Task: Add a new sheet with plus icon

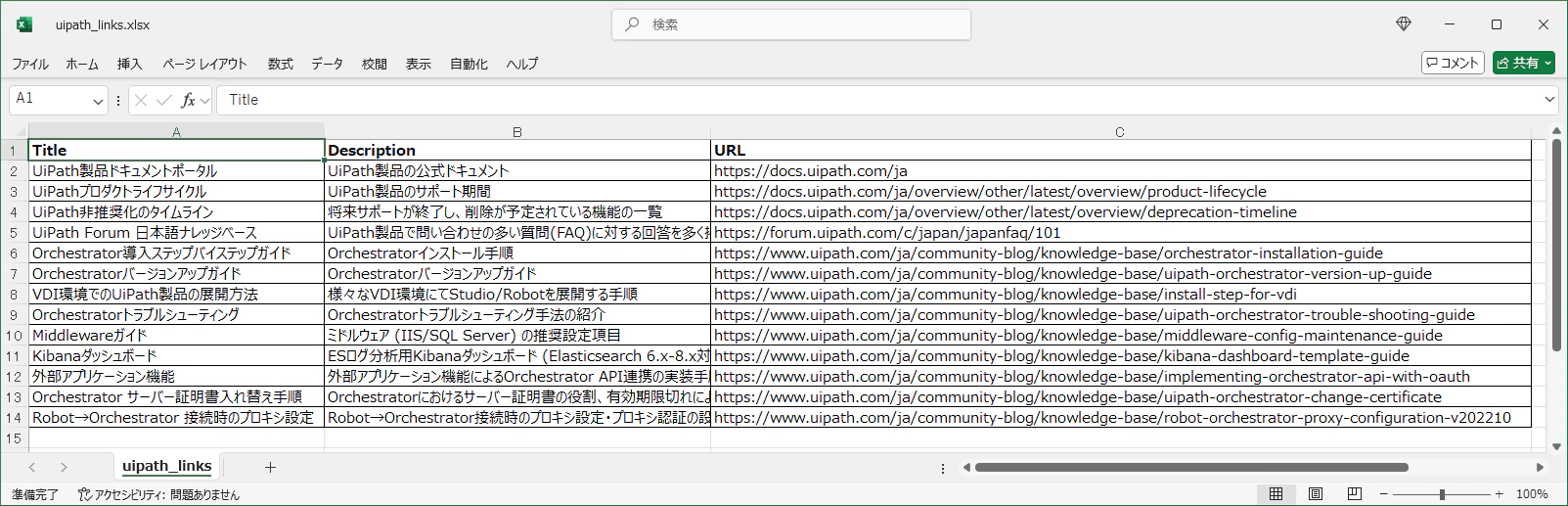Action: coord(271,468)
